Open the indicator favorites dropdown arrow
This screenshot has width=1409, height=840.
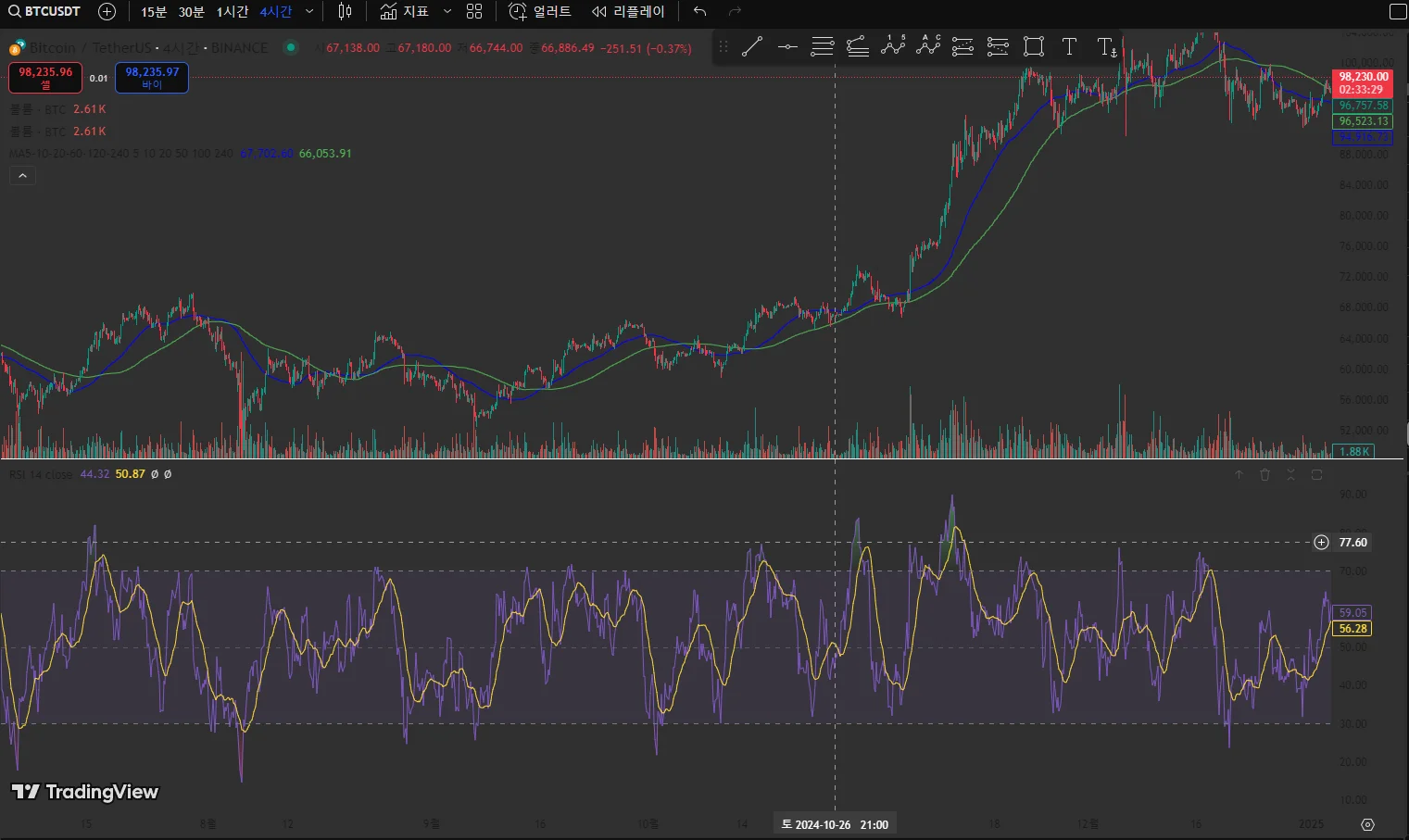[447, 11]
